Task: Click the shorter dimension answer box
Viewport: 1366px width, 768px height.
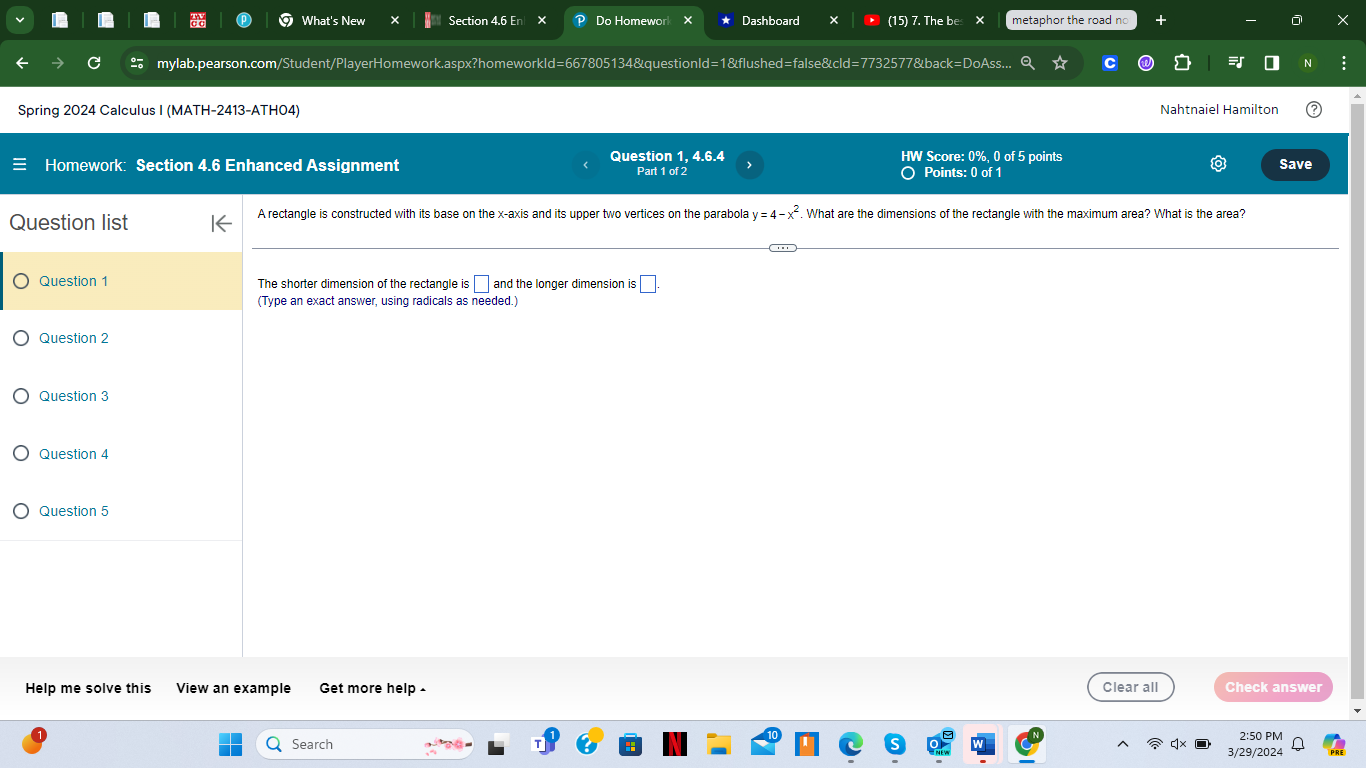Action: pos(481,285)
